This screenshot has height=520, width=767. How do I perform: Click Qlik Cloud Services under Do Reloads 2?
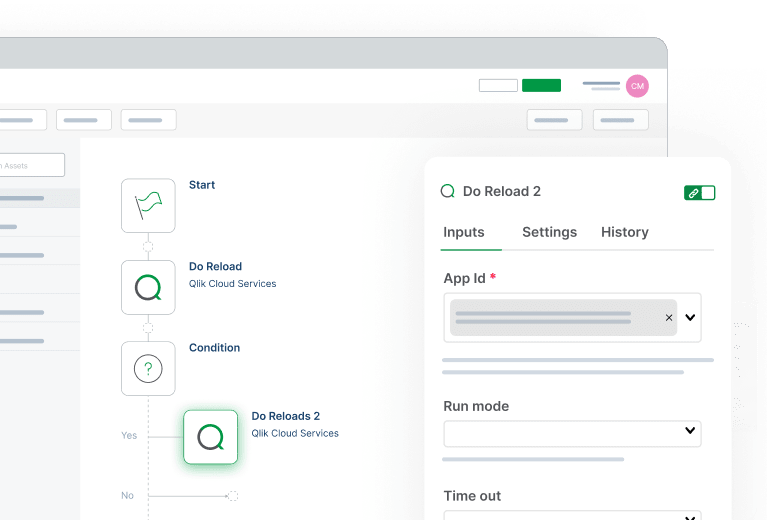(x=295, y=433)
